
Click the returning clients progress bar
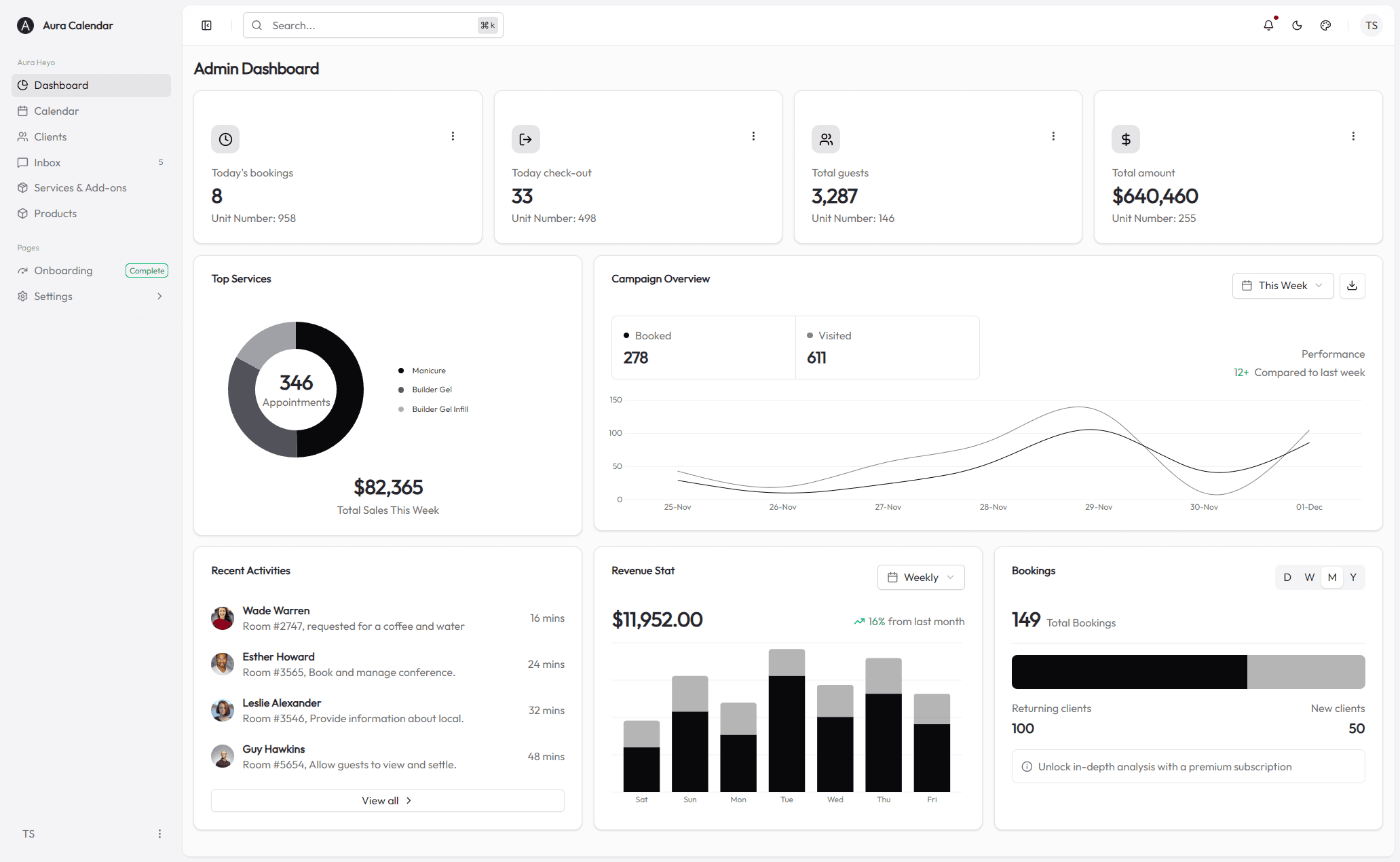(1129, 672)
